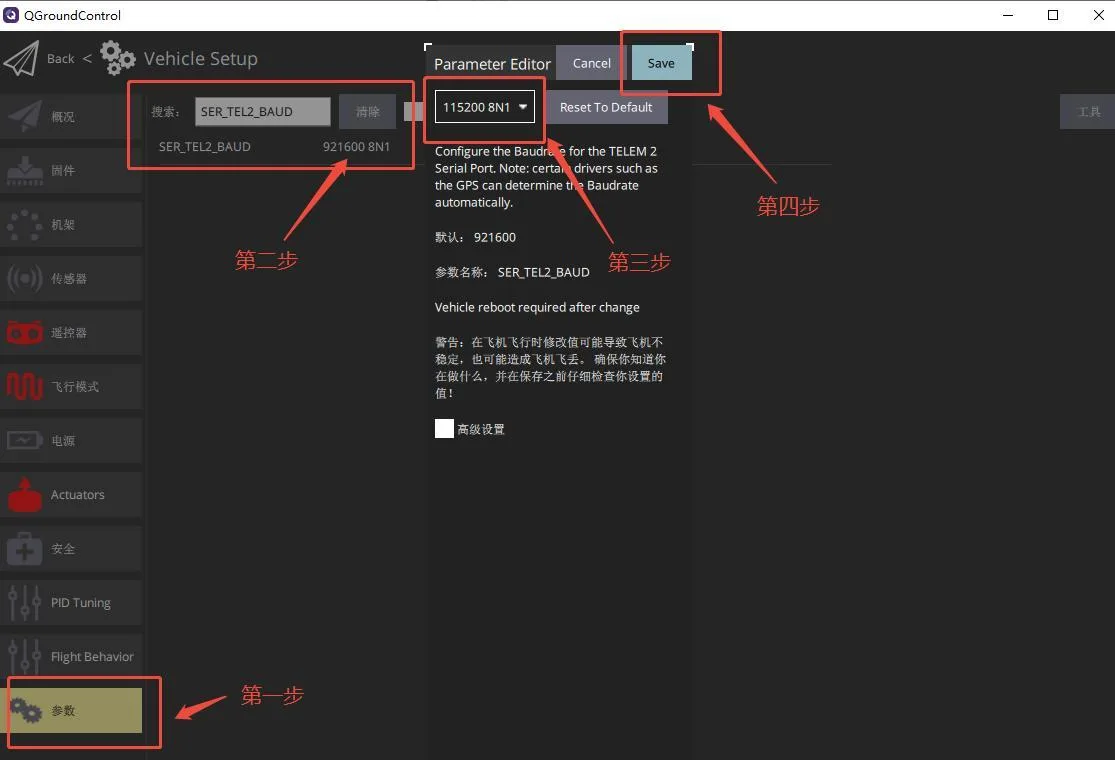Image resolution: width=1115 pixels, height=760 pixels.
Task: Open the 固件 firmware download icon
Action: click(25, 171)
